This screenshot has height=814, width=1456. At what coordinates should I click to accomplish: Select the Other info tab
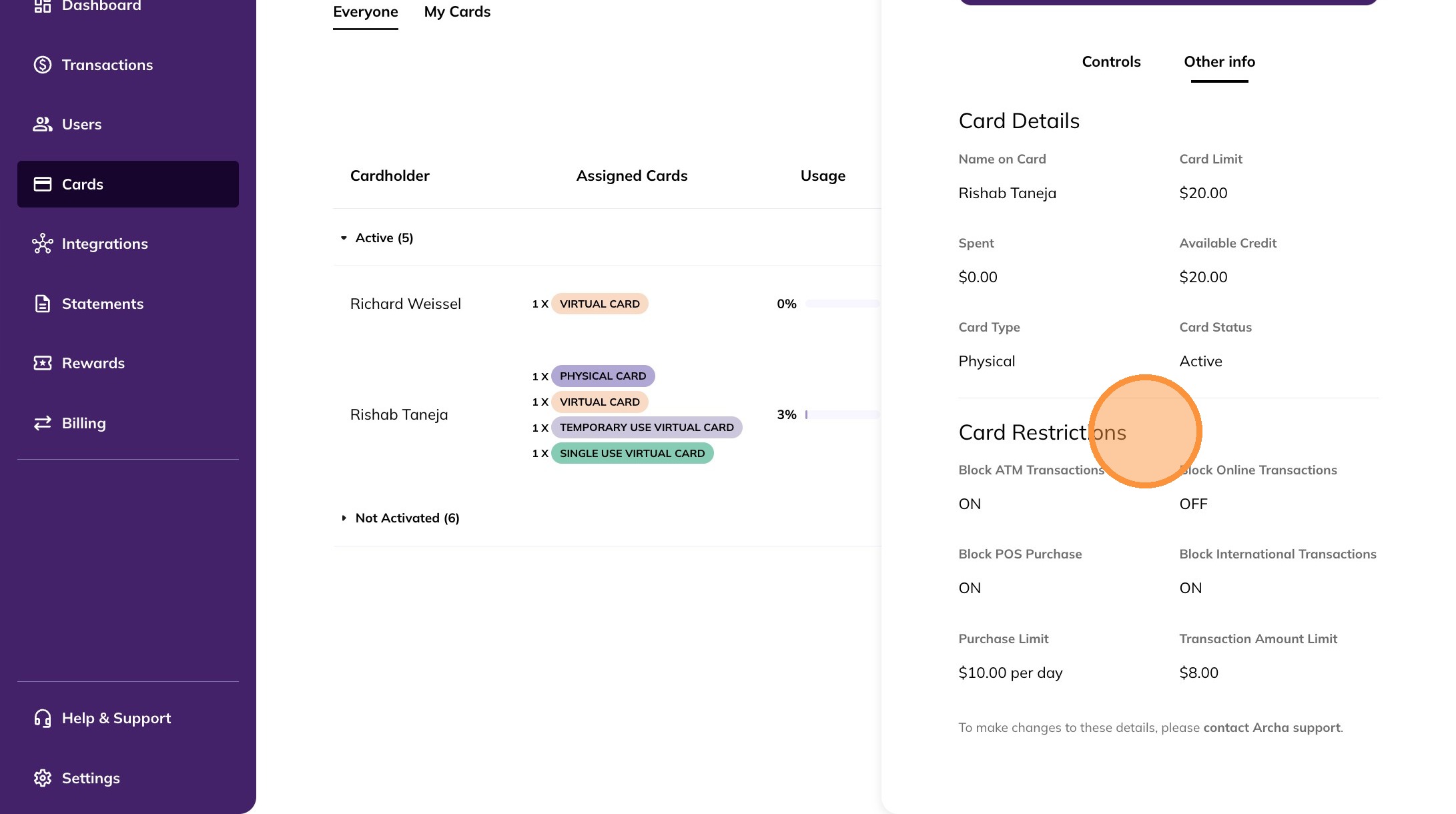pos(1219,62)
